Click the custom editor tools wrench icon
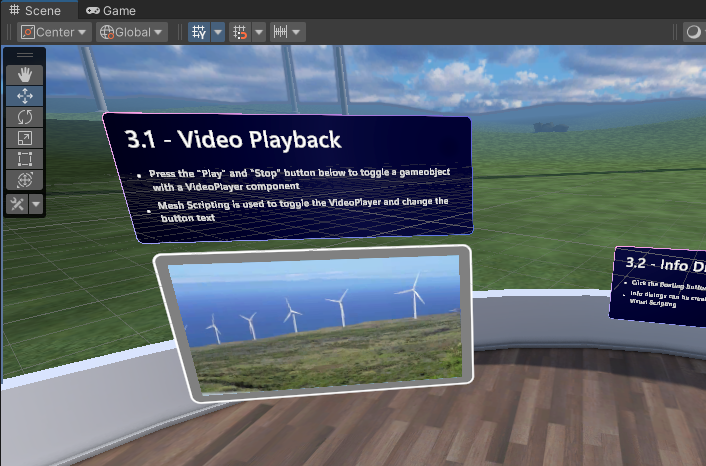706x466 pixels. pyautogui.click(x=17, y=204)
